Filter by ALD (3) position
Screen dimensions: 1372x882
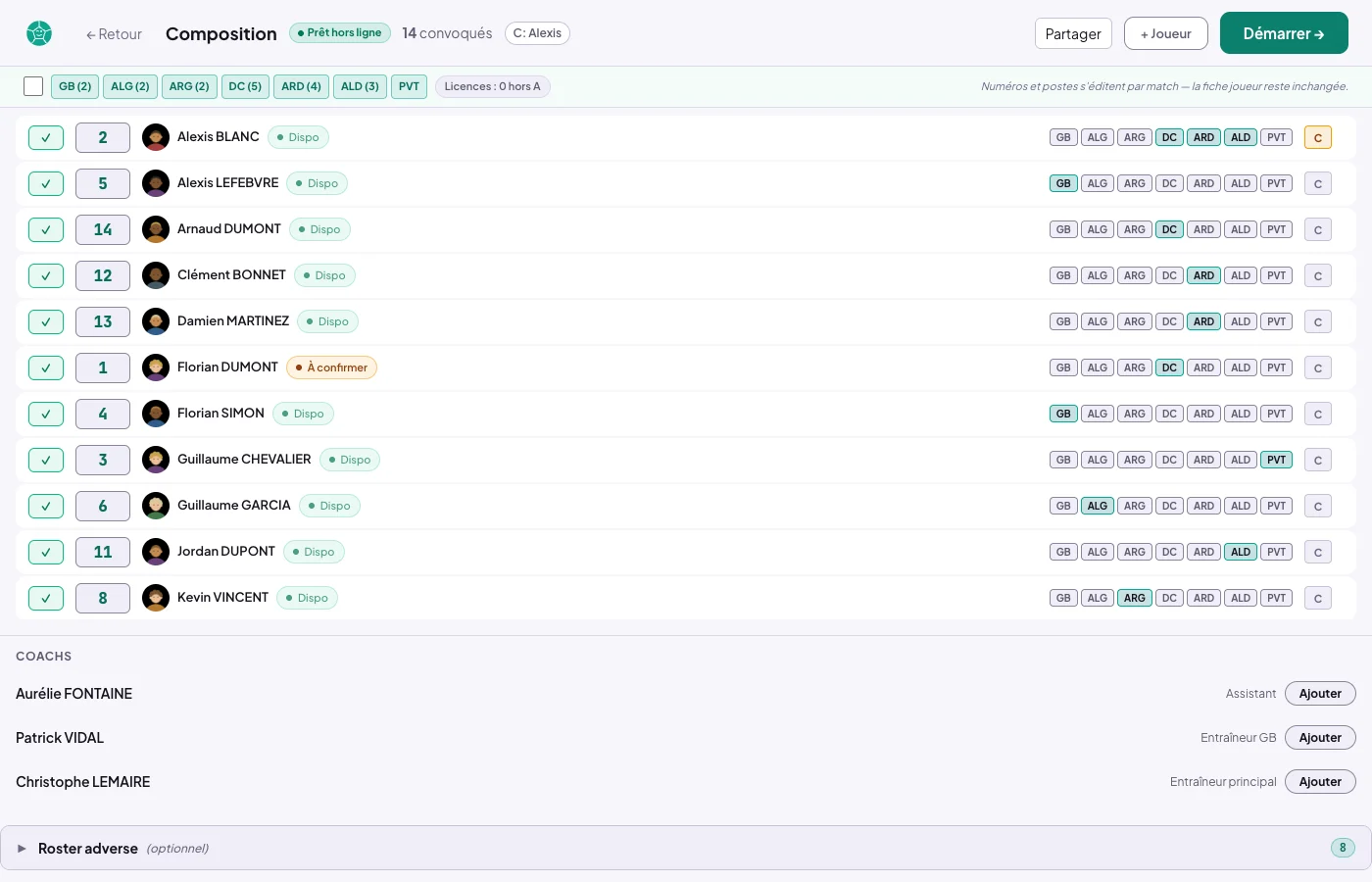tap(360, 86)
